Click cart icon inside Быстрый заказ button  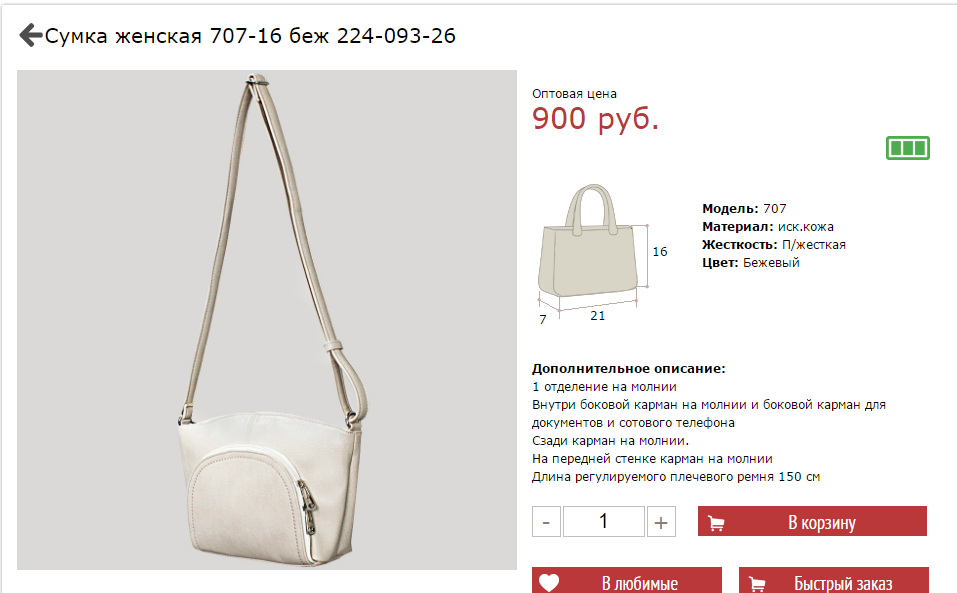tap(757, 584)
